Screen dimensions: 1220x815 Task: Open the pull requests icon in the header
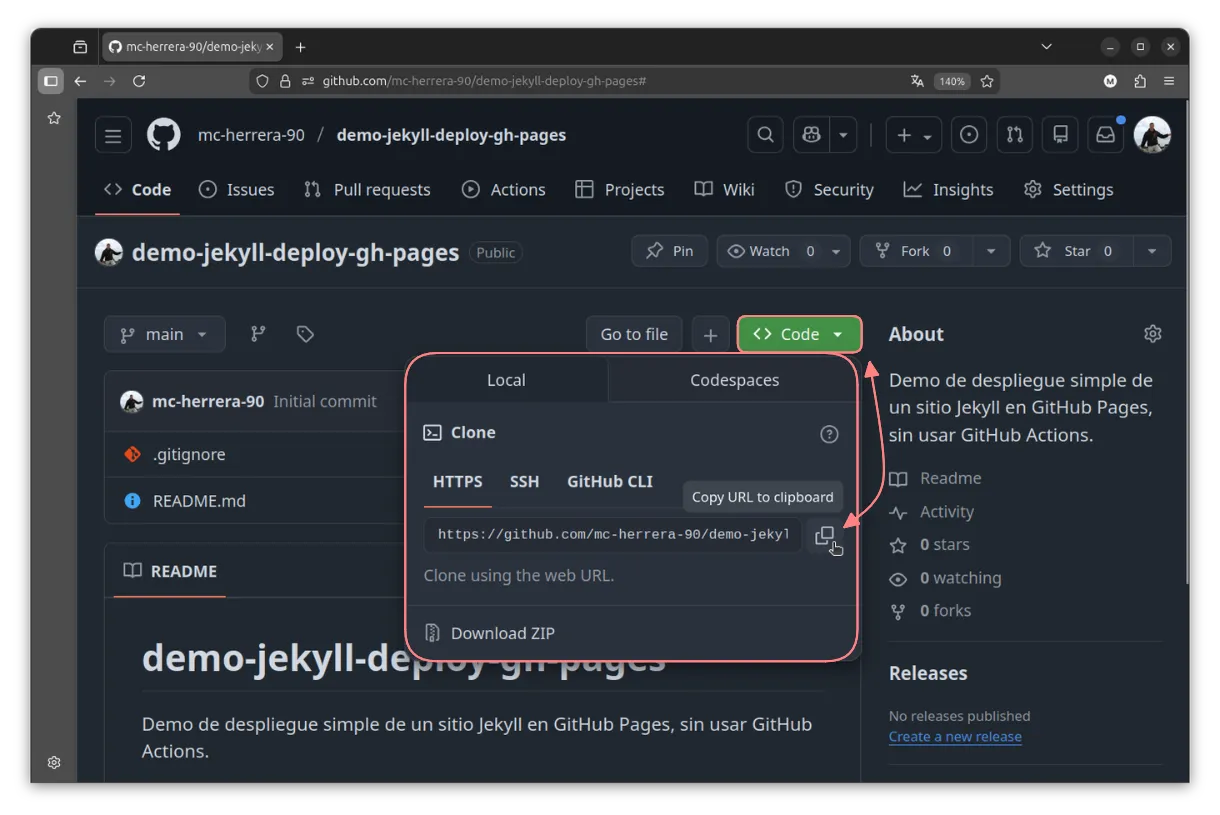tap(1014, 134)
